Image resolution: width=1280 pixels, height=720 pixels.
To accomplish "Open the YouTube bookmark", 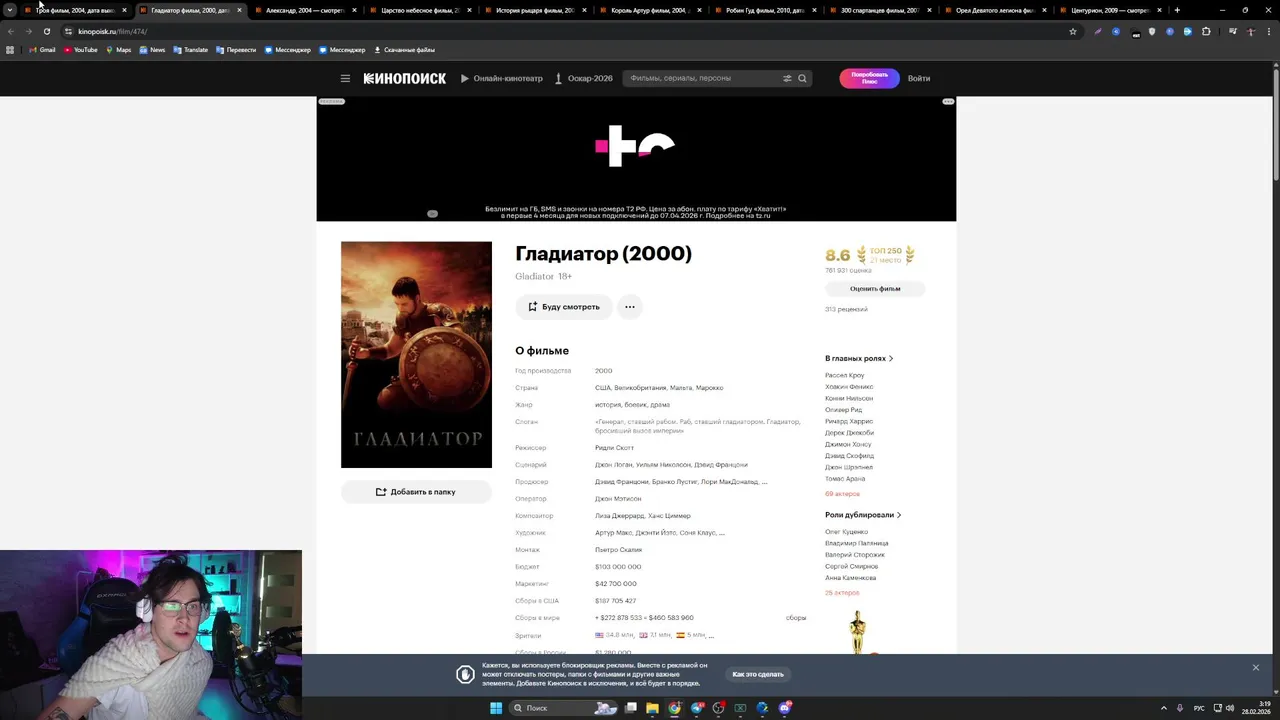I will [x=81, y=50].
